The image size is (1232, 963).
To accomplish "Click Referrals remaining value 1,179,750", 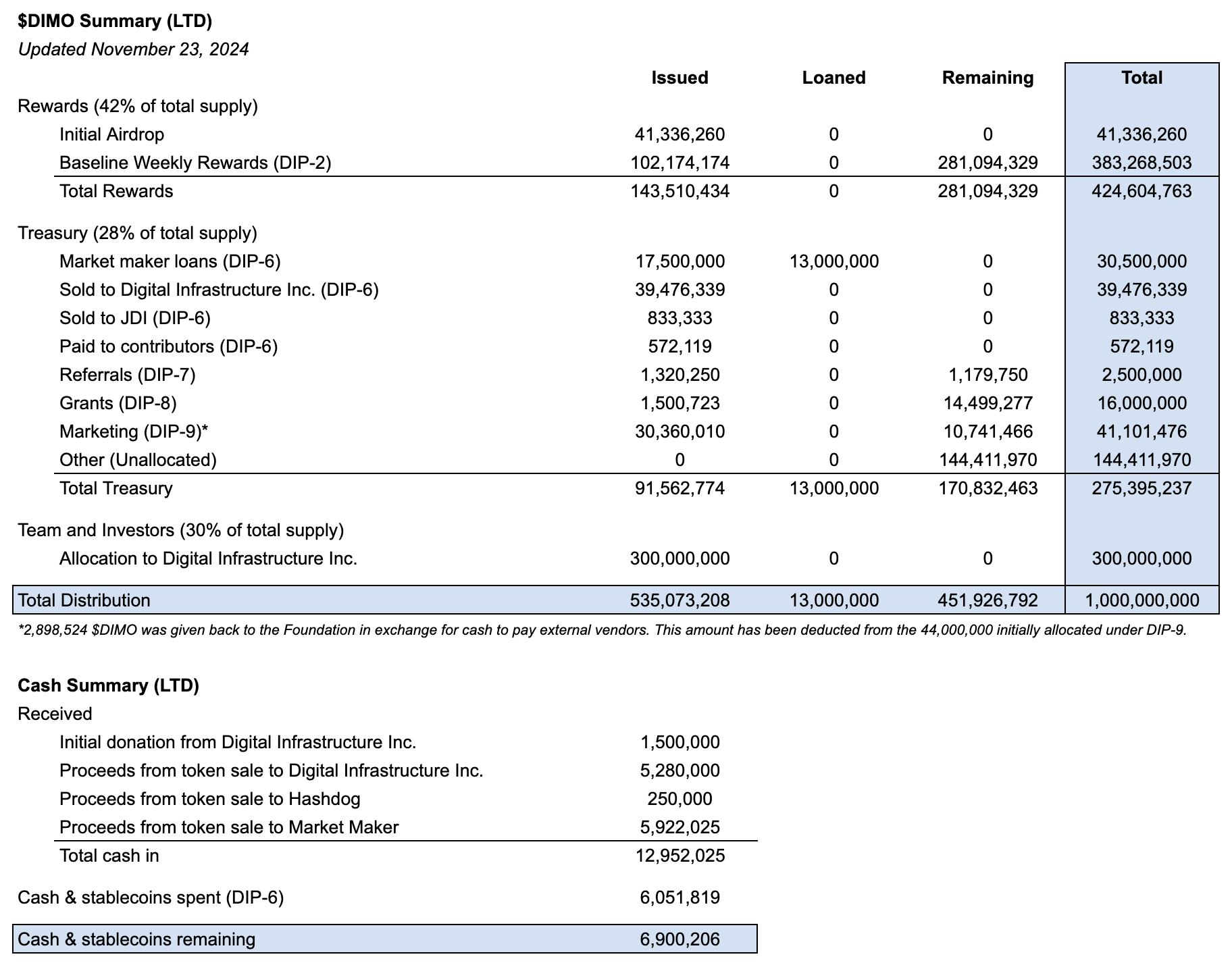I will (x=987, y=375).
